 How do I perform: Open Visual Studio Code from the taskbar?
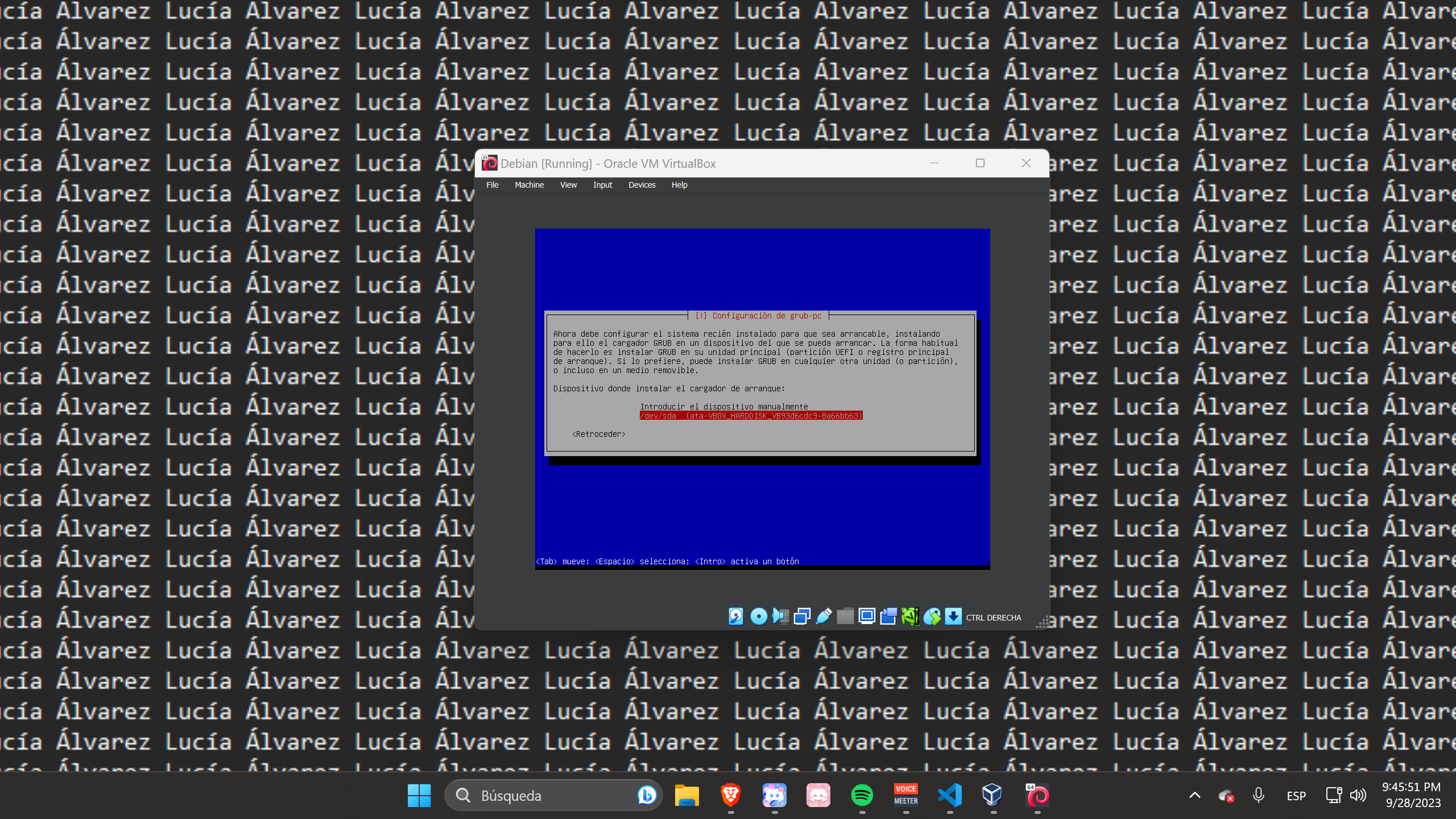coord(950,795)
